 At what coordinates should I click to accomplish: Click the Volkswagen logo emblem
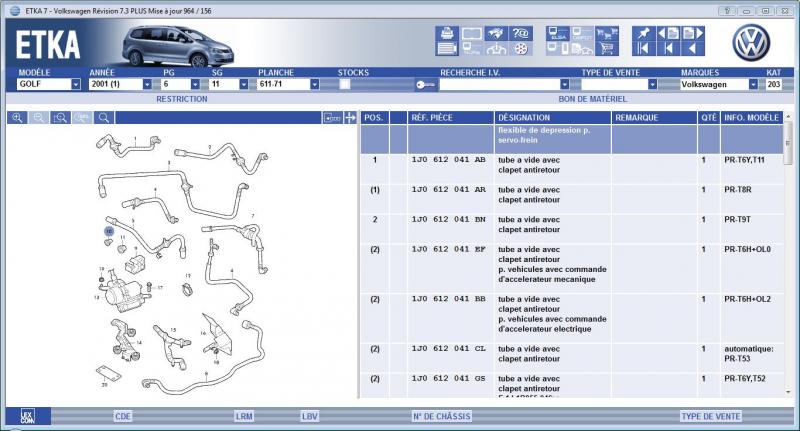[x=751, y=43]
